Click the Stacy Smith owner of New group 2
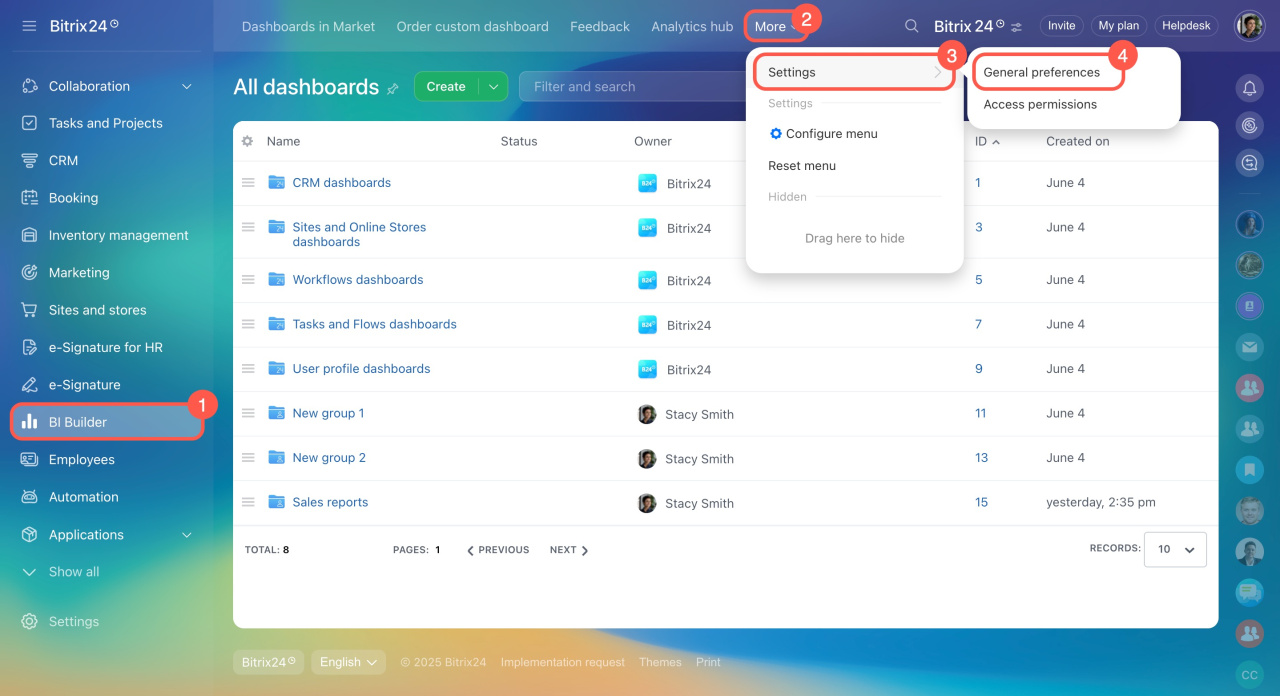This screenshot has height=696, width=1280. [x=699, y=459]
